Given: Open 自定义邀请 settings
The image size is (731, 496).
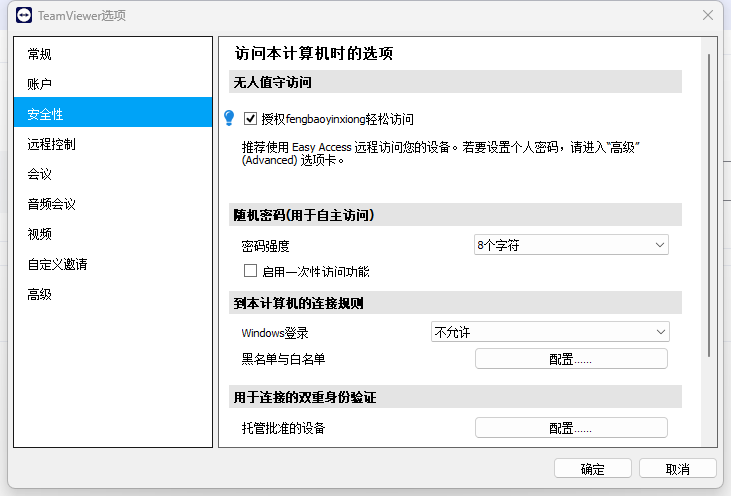Looking at the screenshot, I should pos(113,264).
